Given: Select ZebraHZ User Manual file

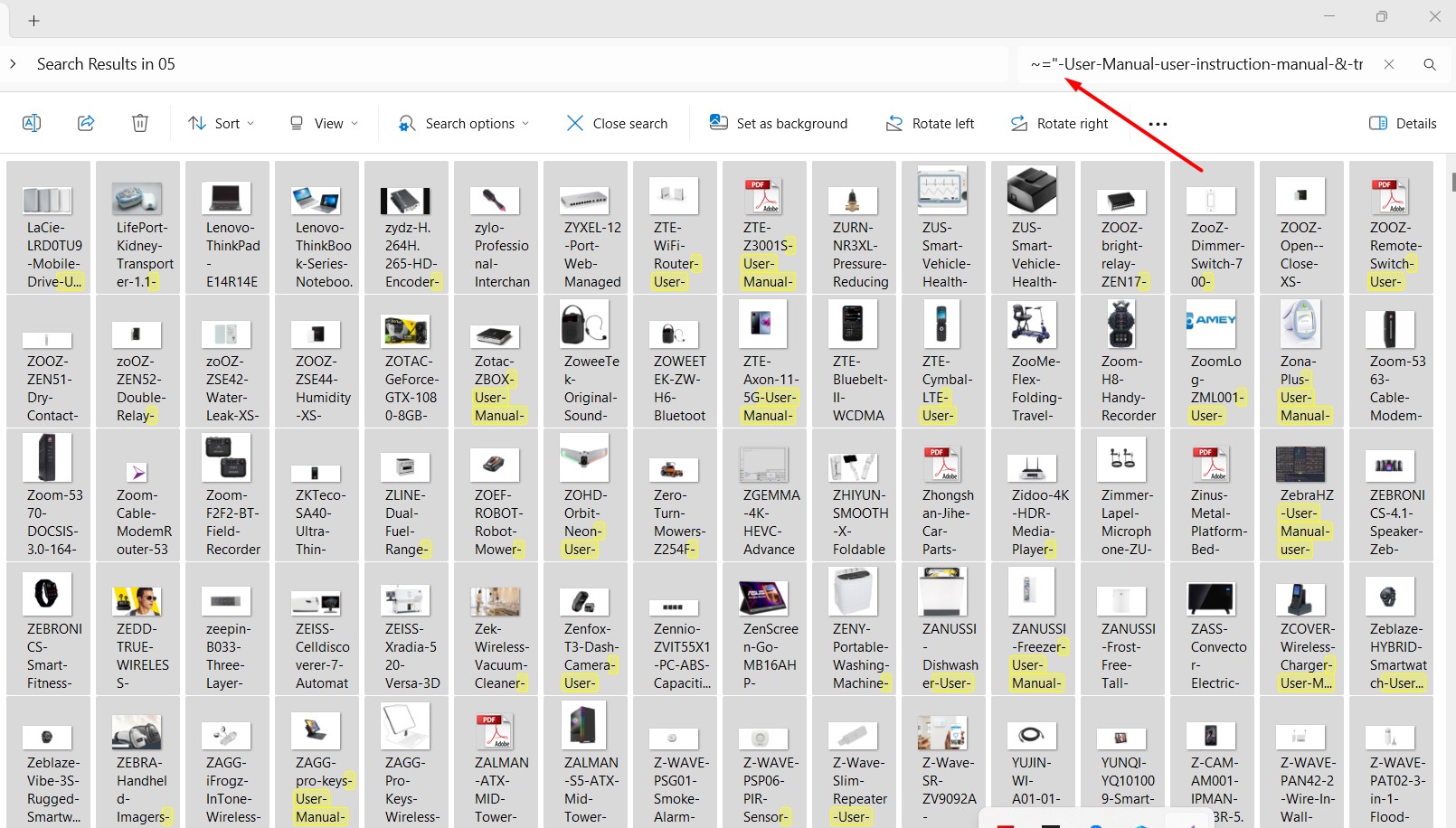Looking at the screenshot, I should (x=1302, y=495).
